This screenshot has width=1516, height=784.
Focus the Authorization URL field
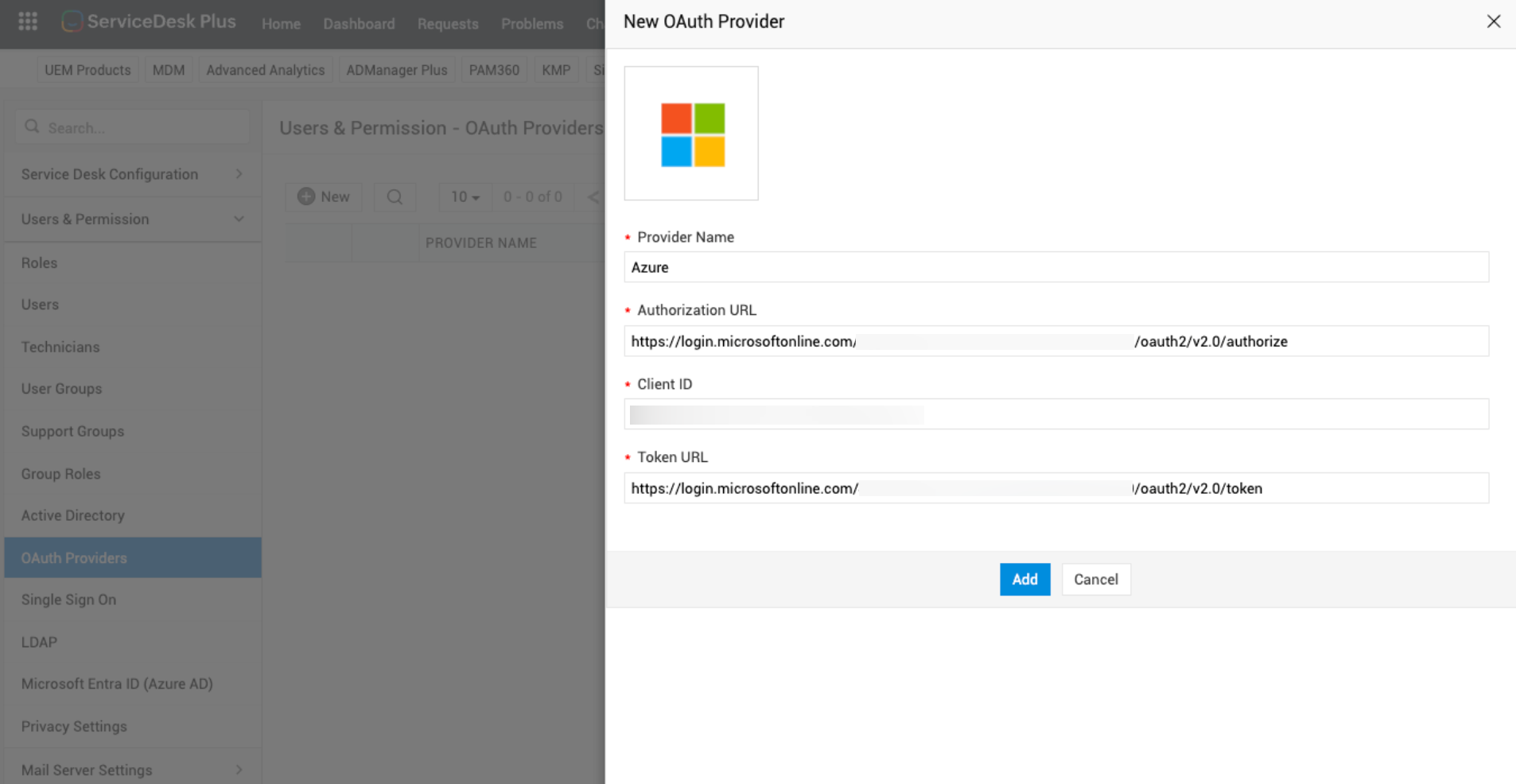coord(1056,341)
